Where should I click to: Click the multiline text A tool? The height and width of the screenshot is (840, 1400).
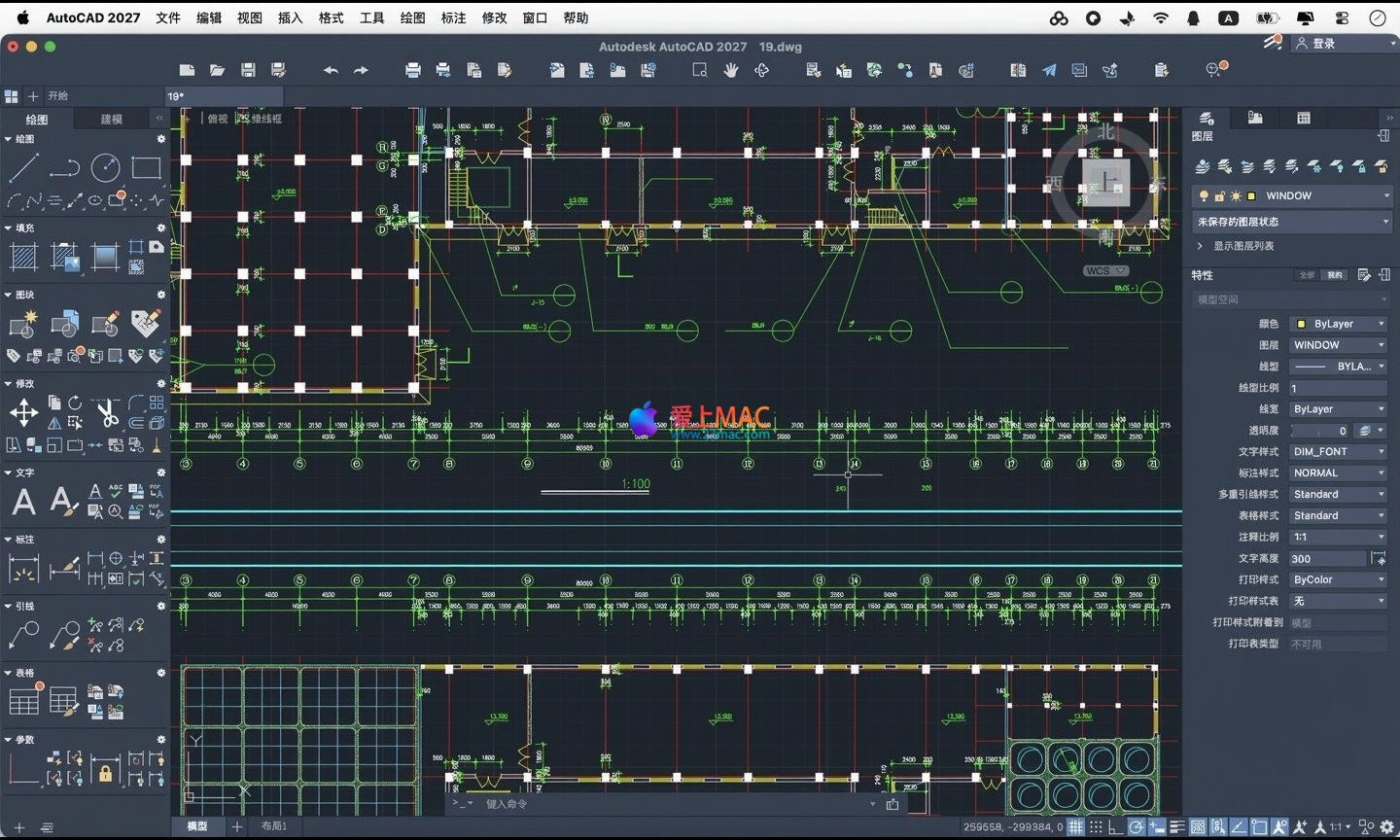coord(23,502)
